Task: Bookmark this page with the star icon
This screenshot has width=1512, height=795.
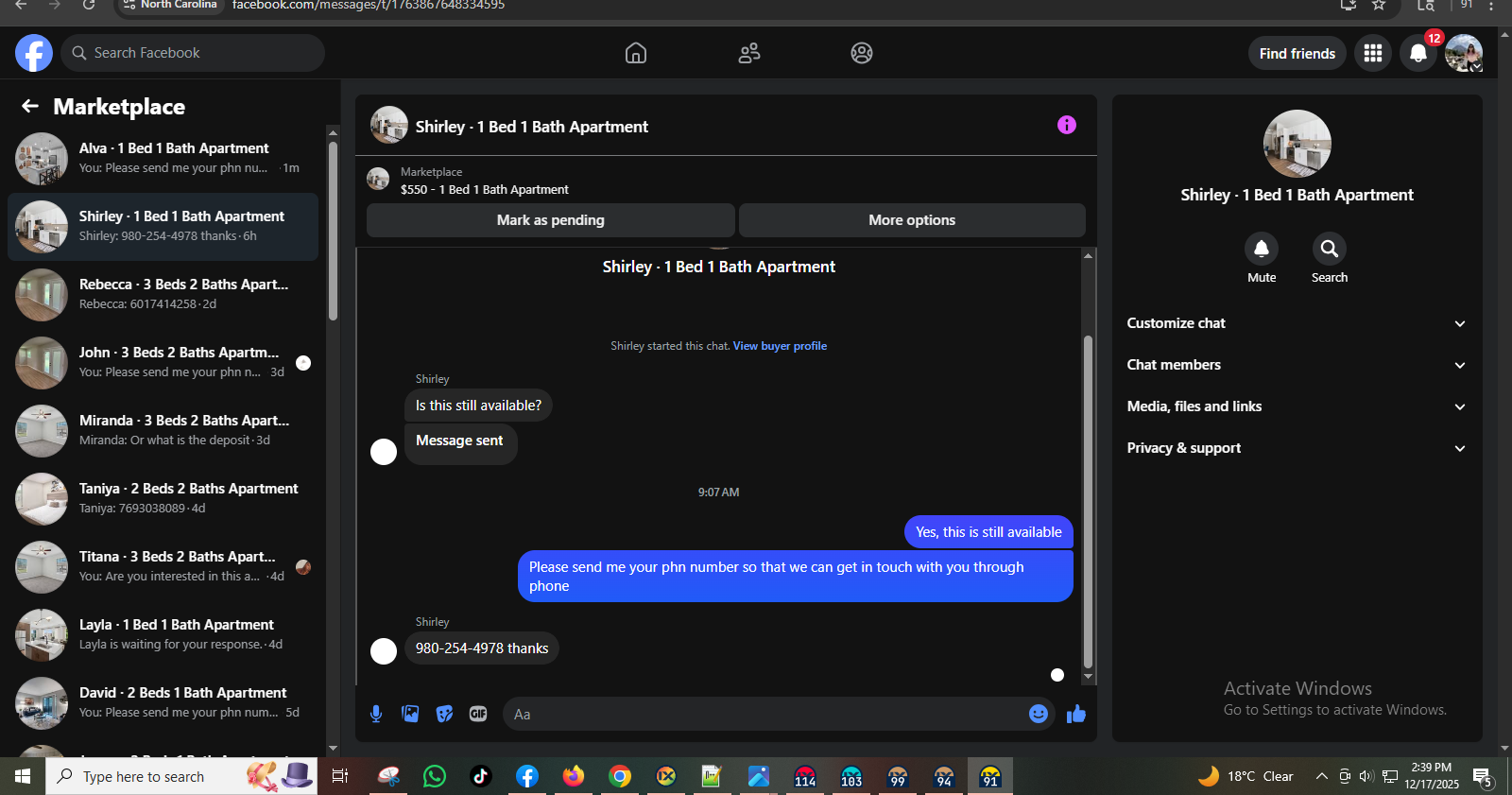Action: (x=1379, y=5)
